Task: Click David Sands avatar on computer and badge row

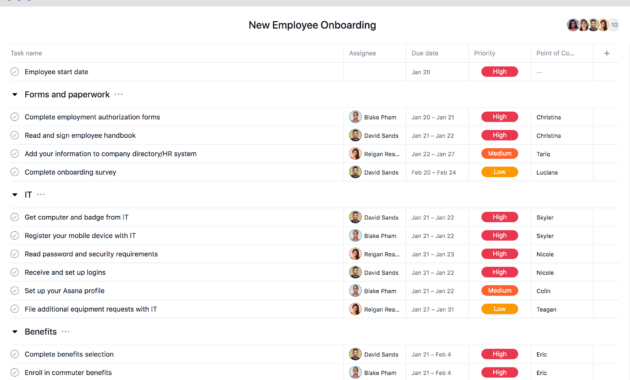Action: tap(355, 217)
